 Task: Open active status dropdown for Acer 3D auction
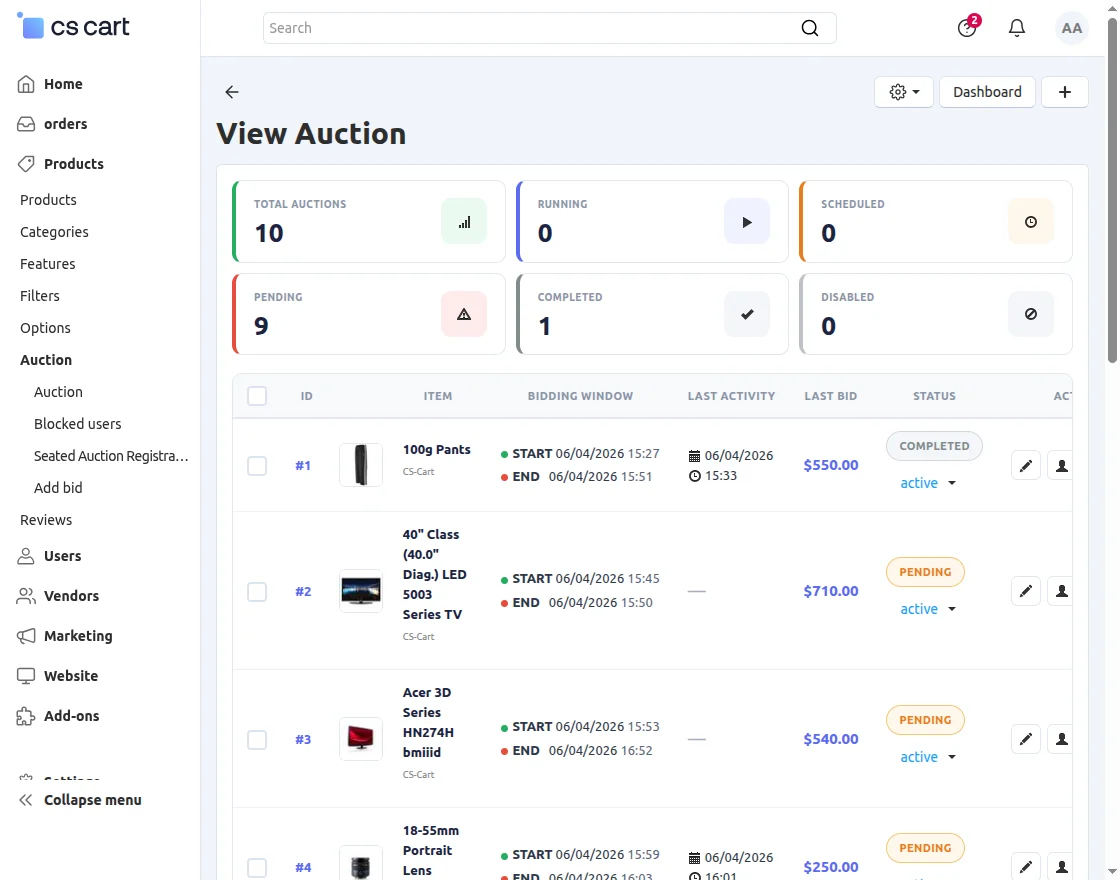(x=927, y=756)
